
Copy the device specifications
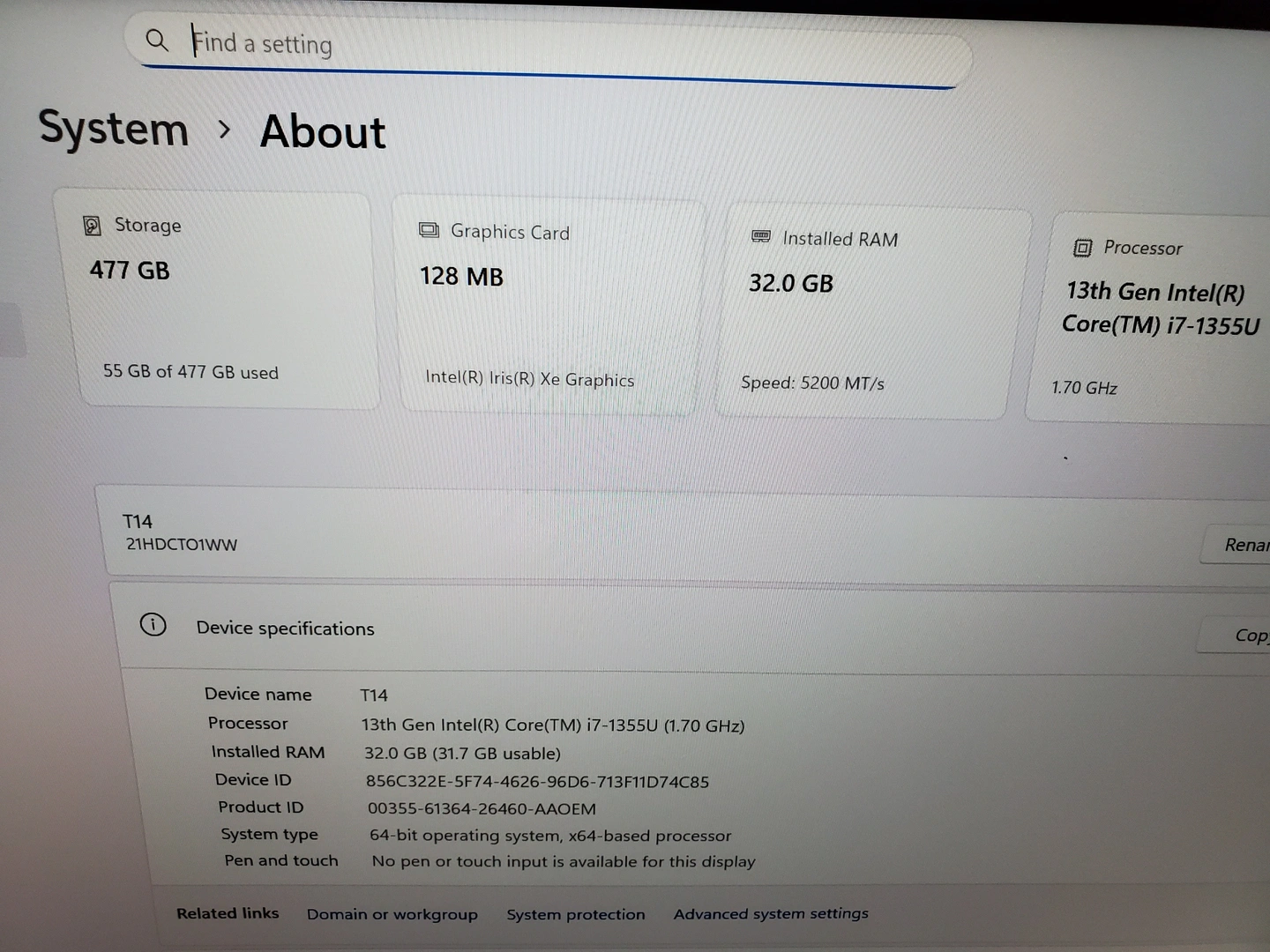click(x=1249, y=635)
